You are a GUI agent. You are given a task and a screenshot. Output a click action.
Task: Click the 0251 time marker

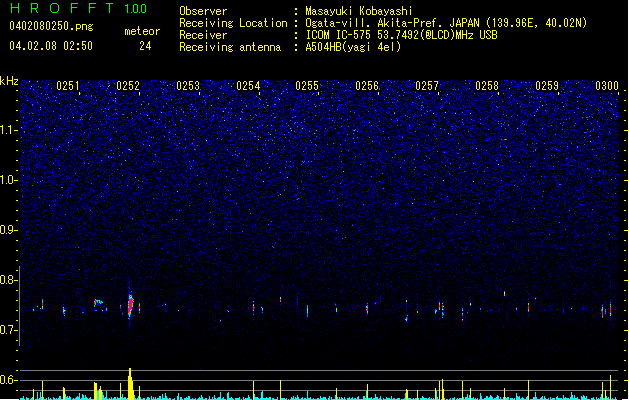point(68,86)
